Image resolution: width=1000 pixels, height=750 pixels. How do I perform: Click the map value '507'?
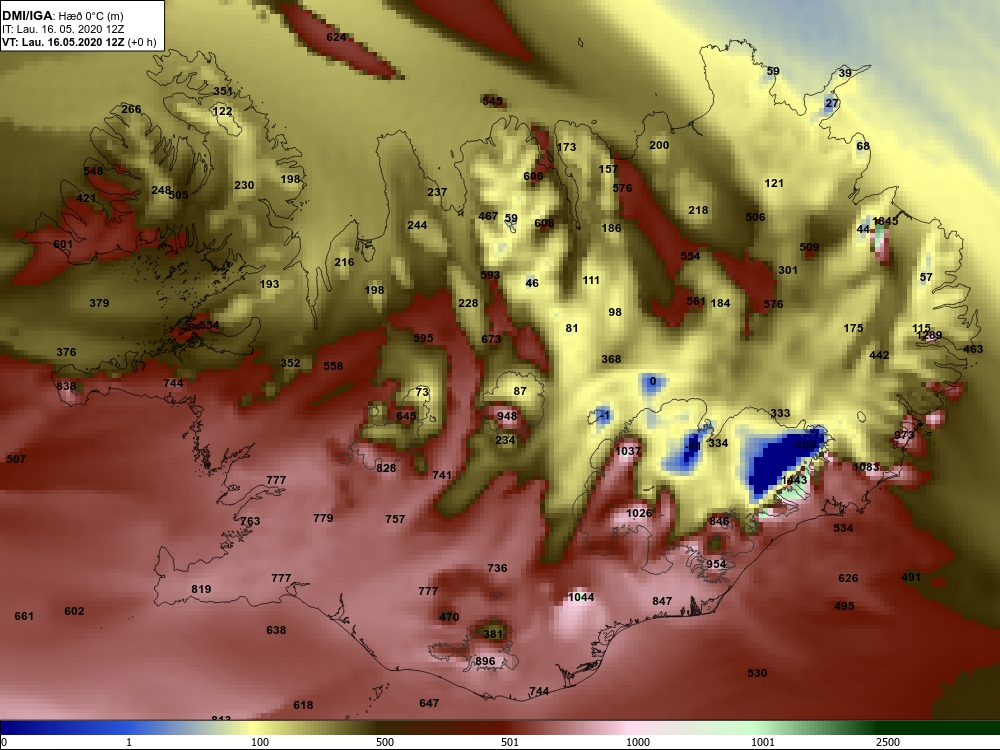pos(16,459)
